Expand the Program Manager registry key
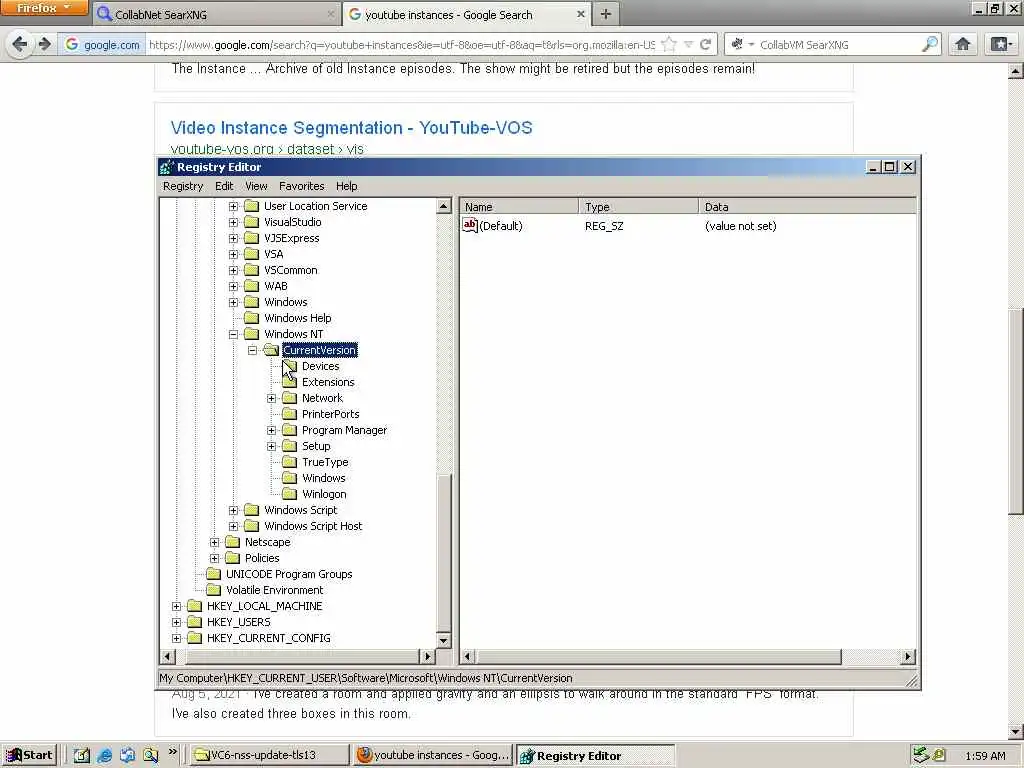The image size is (1024, 768). click(x=271, y=430)
